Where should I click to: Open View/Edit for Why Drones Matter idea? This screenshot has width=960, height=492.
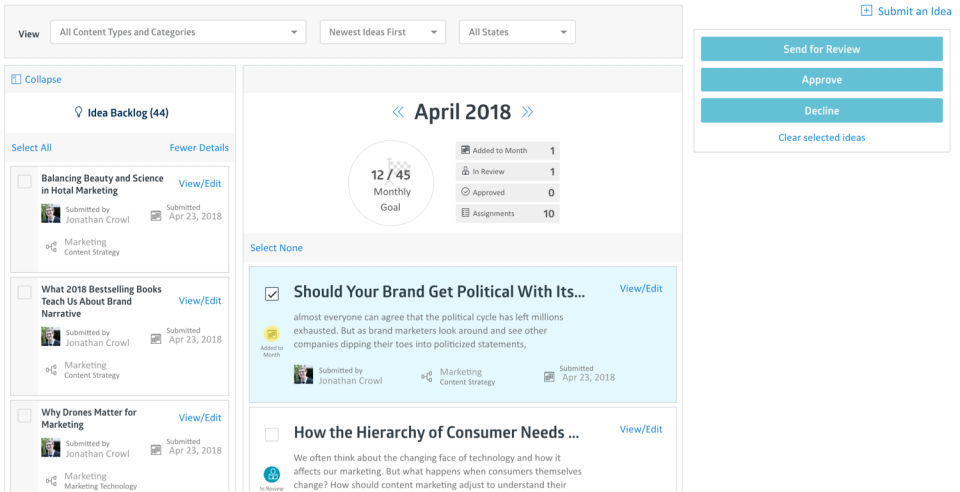coord(200,418)
